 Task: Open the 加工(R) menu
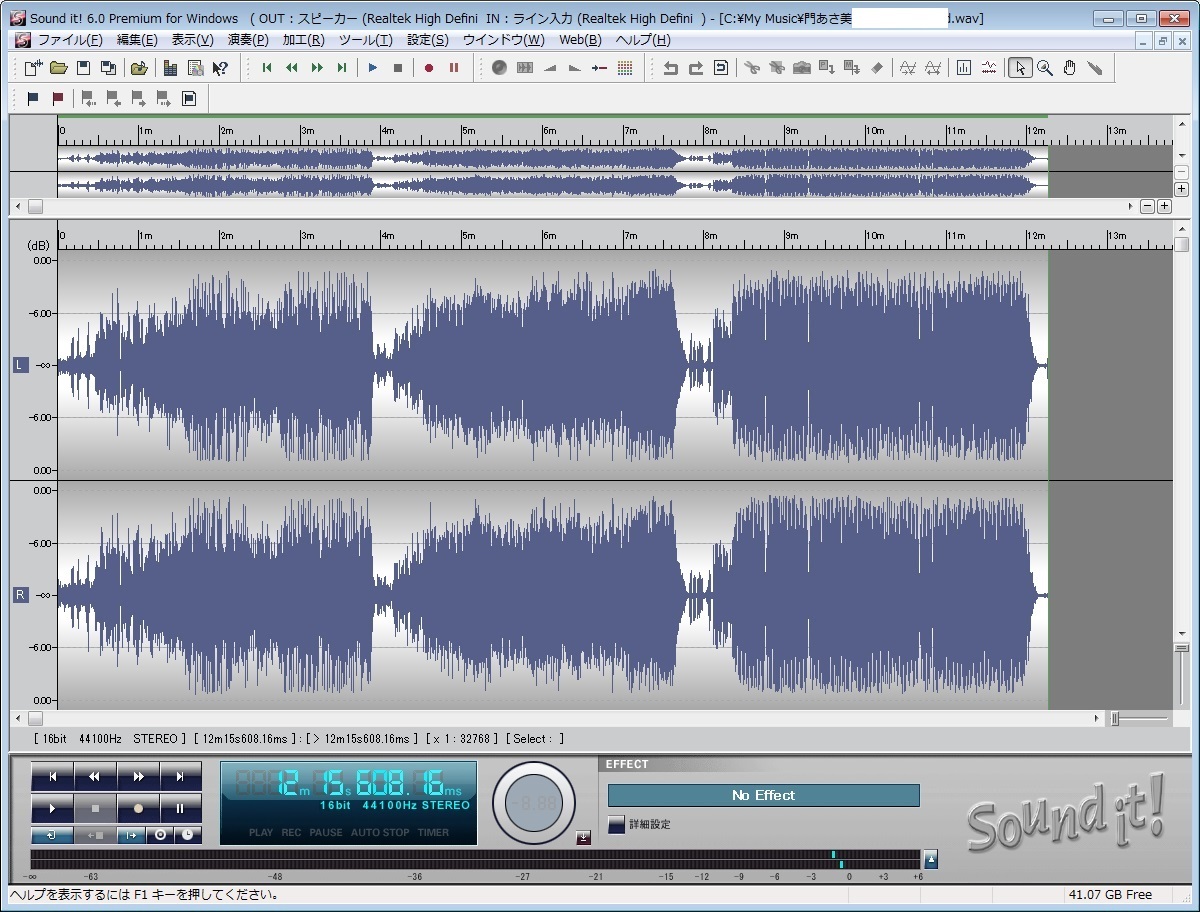303,40
